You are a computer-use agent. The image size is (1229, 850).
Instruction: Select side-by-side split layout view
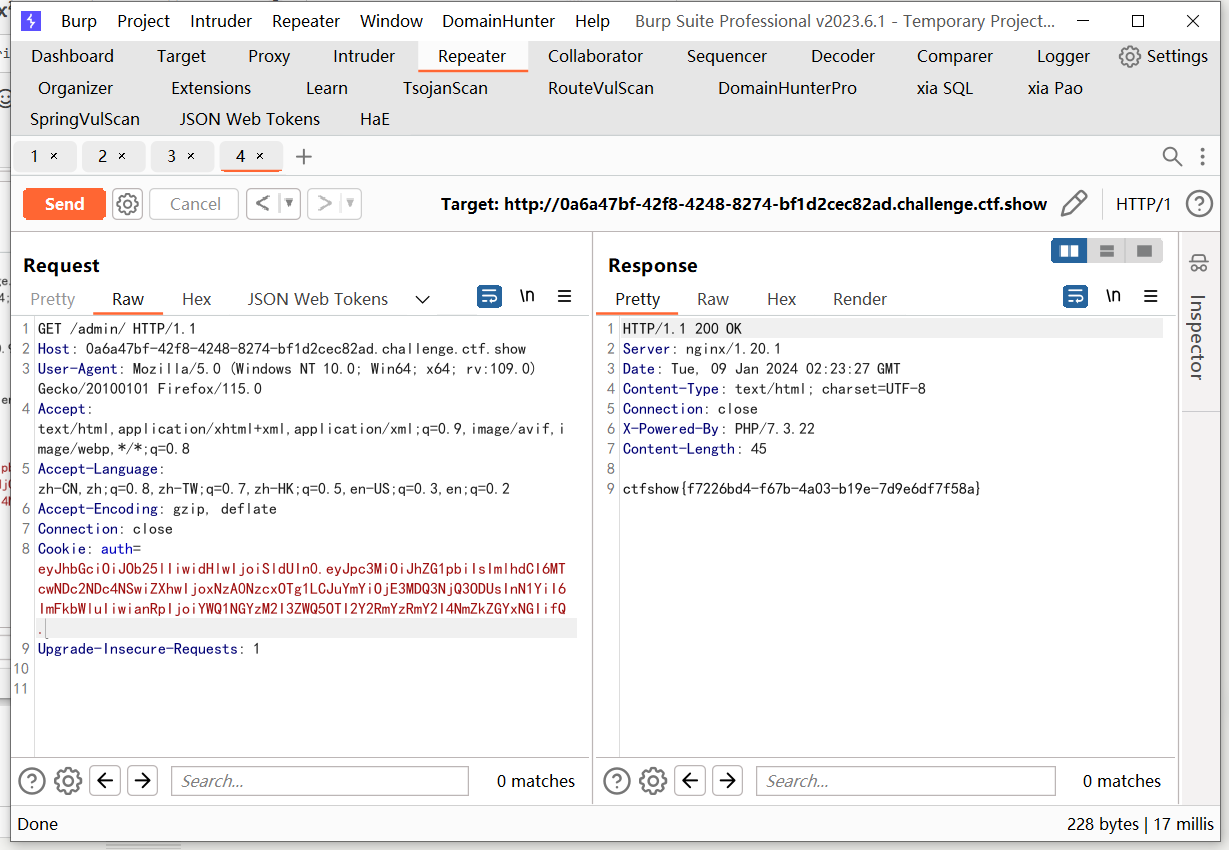coord(1069,250)
